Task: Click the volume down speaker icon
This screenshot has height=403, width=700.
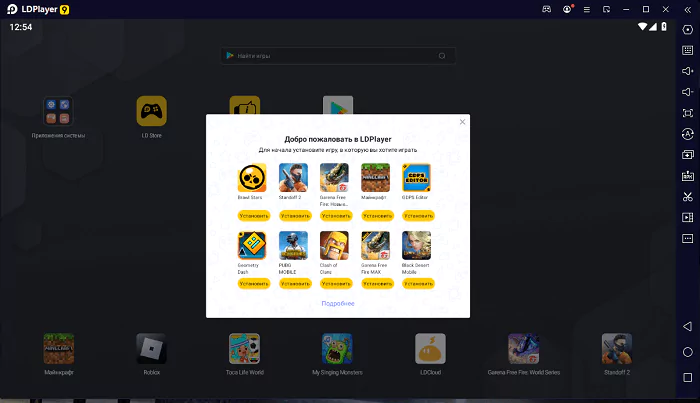Action: (688, 92)
